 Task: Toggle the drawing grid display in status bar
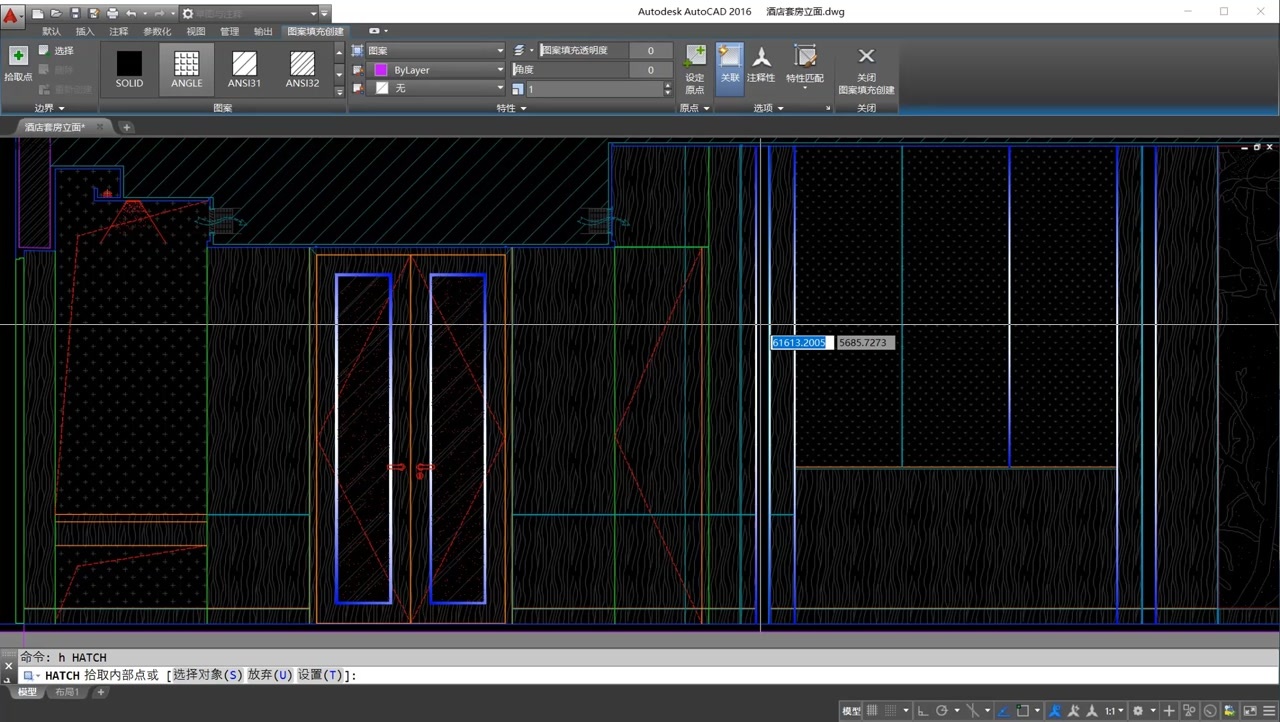872,711
